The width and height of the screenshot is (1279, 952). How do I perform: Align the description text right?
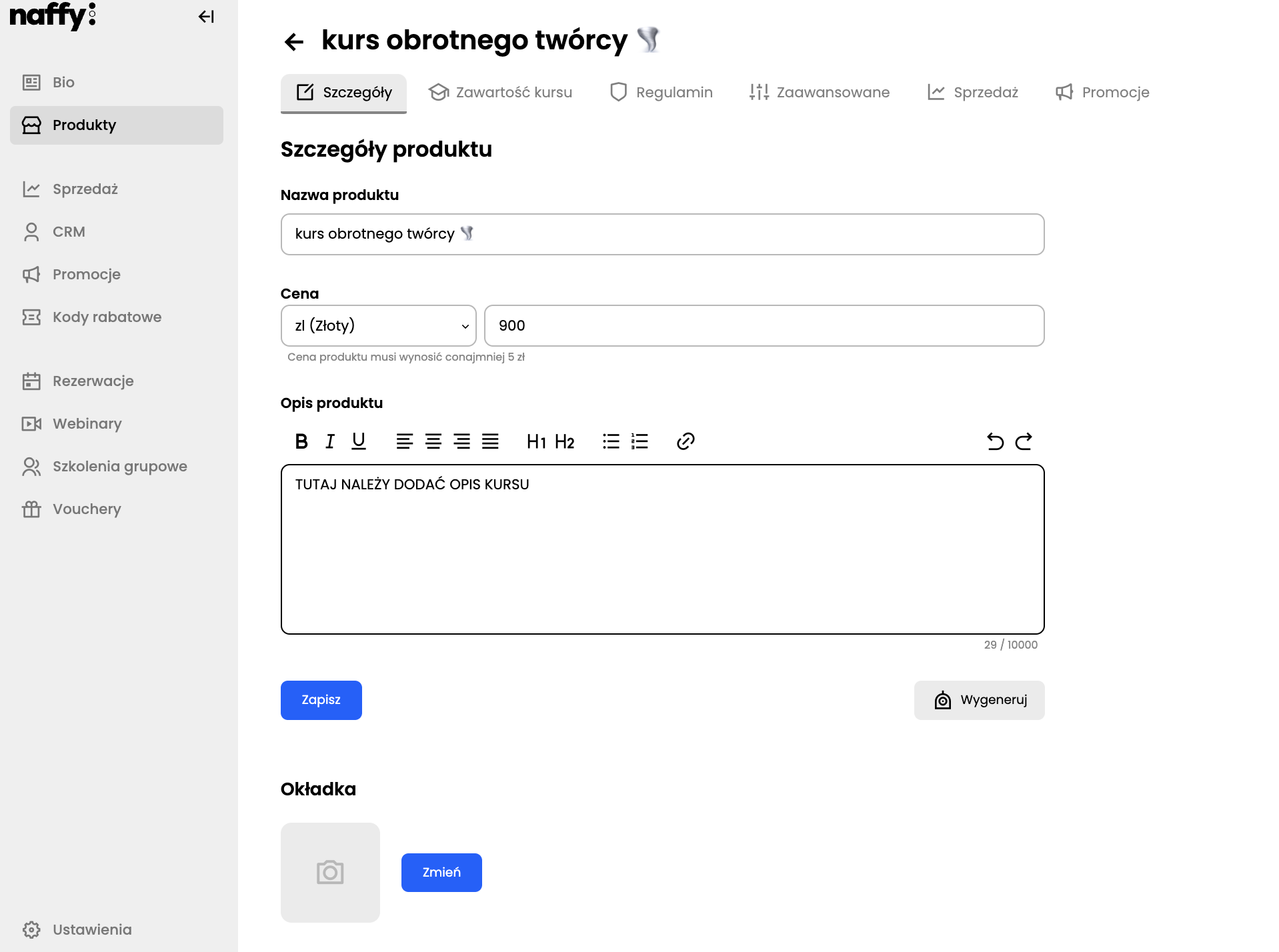(462, 441)
